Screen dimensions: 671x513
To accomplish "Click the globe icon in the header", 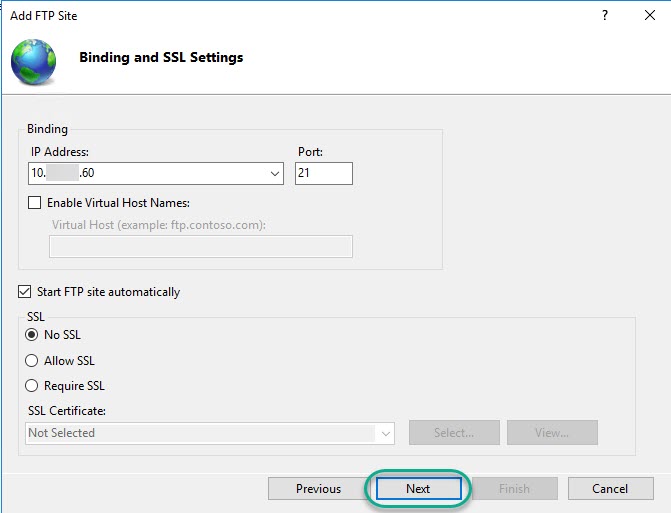I will [x=33, y=62].
